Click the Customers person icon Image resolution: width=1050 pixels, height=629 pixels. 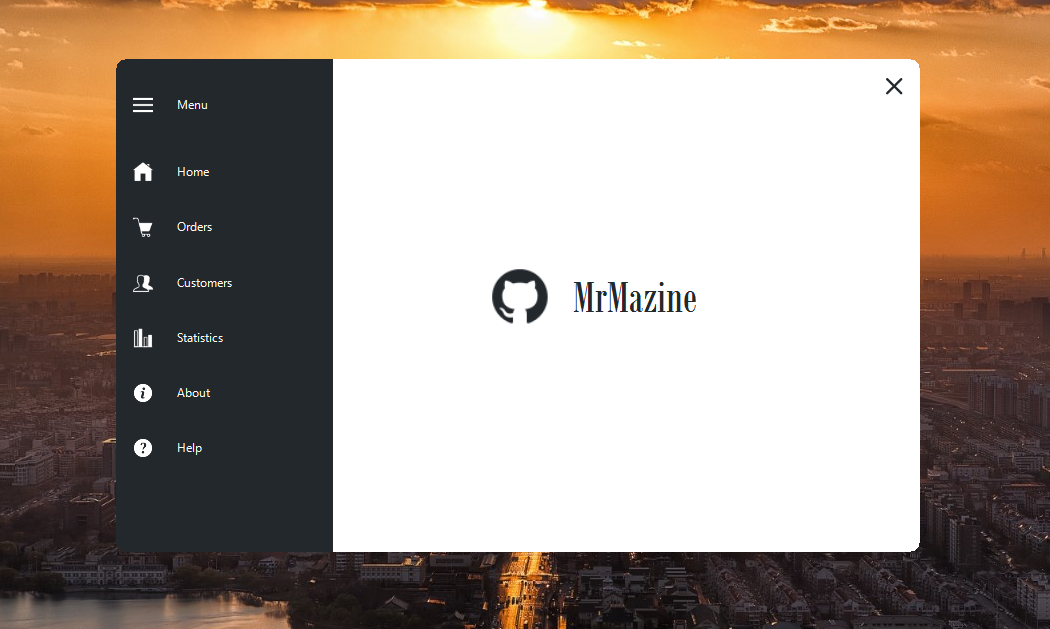[143, 283]
